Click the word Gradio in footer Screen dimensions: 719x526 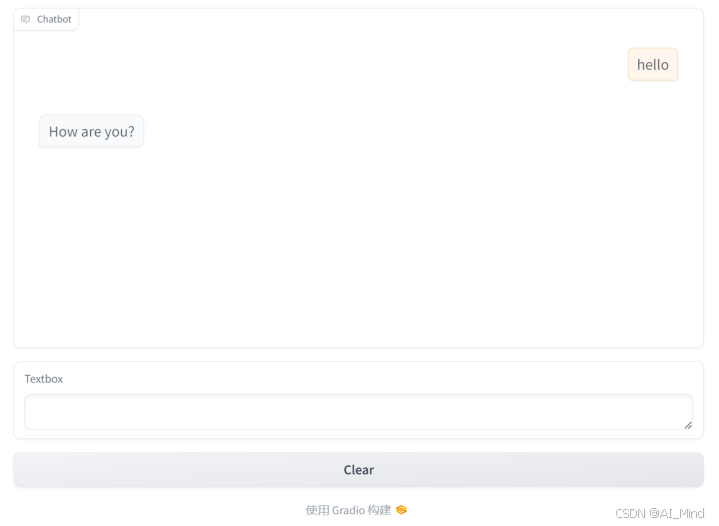click(x=348, y=510)
